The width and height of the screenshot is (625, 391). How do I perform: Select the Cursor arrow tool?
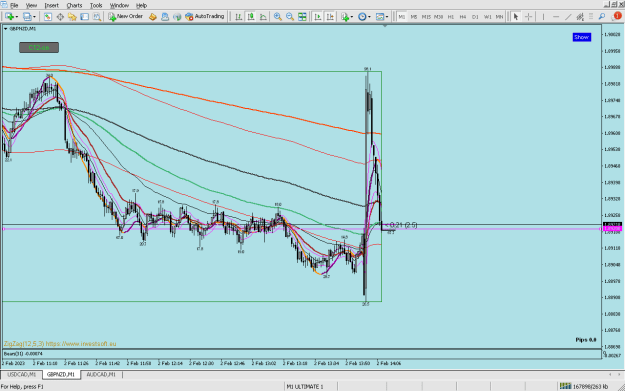516,16
